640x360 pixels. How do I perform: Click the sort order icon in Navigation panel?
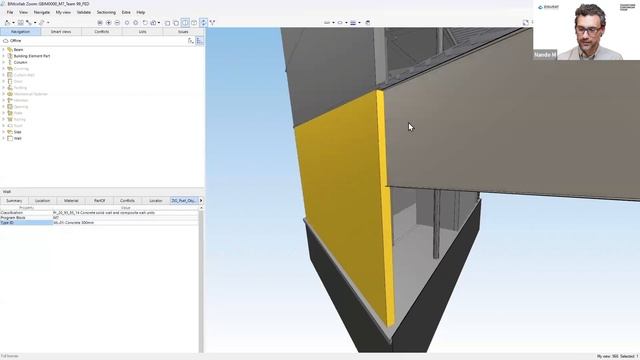click(191, 40)
